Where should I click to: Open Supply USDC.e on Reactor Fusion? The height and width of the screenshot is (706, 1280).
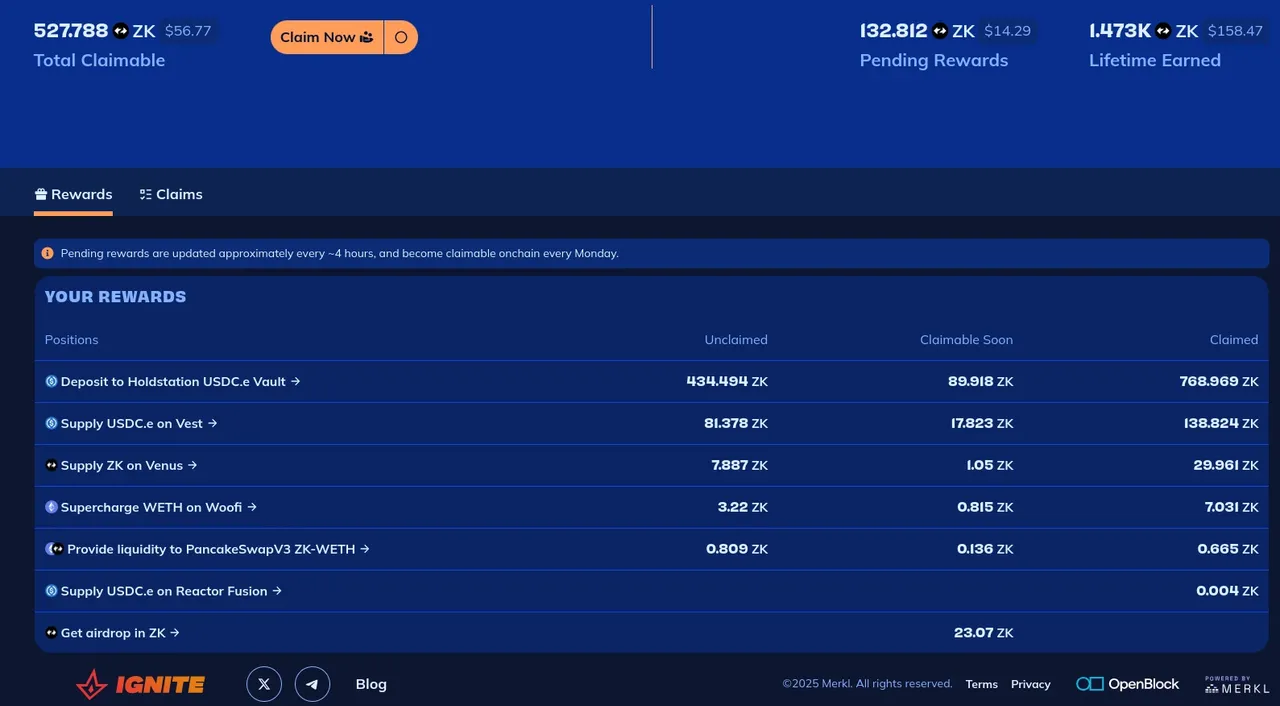[163, 591]
